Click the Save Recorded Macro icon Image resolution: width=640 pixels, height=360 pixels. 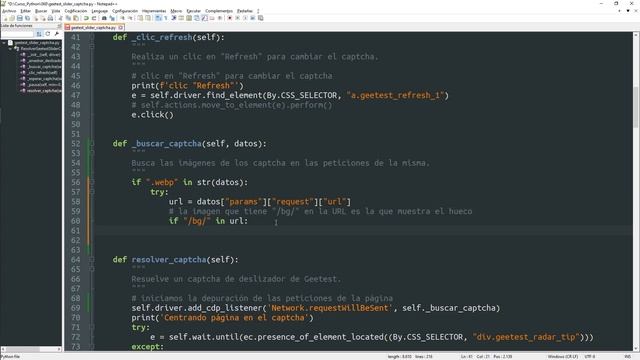261,18
